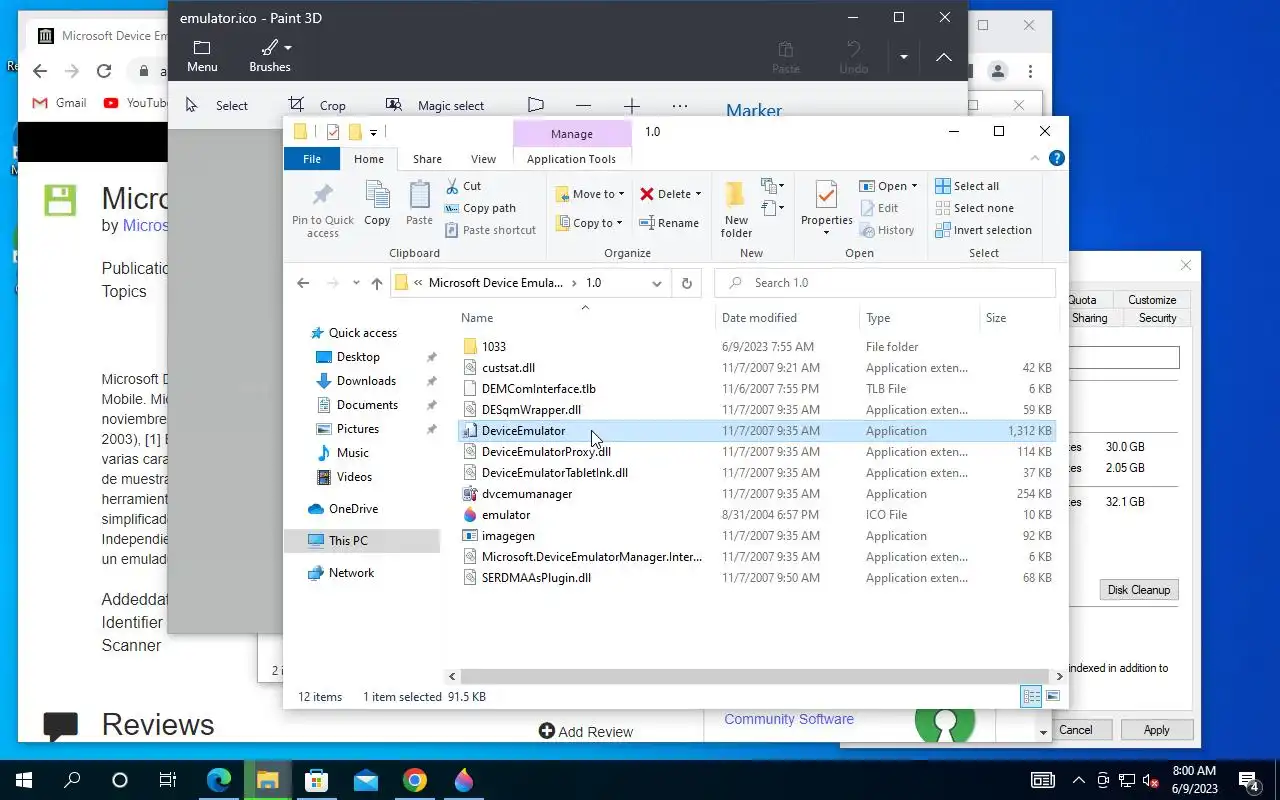Viewport: 1280px width, 800px height.
Task: Switch to large icons view button
Action: [x=1052, y=697]
